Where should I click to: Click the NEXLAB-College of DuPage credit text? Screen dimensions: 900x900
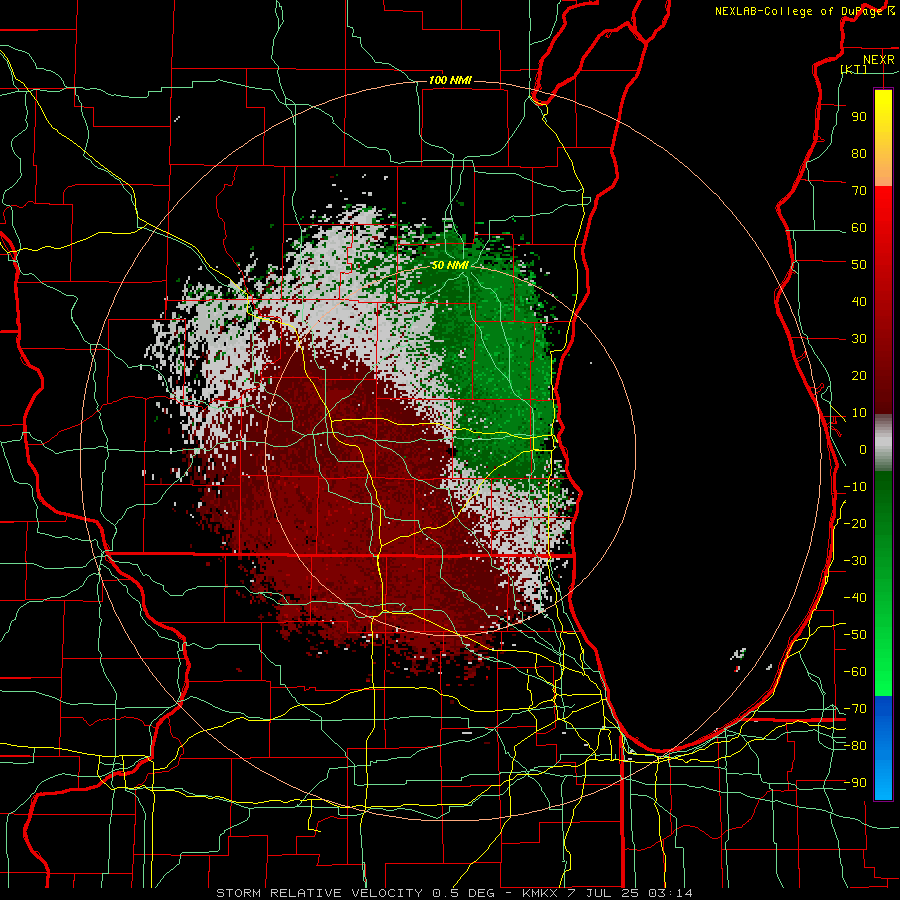pyautogui.click(x=801, y=11)
